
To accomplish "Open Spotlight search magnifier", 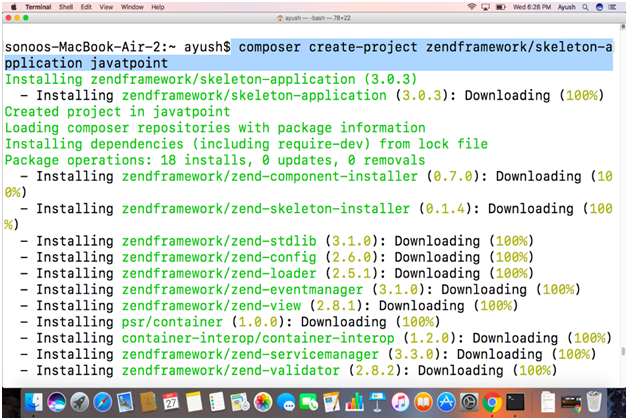I will click(586, 7).
